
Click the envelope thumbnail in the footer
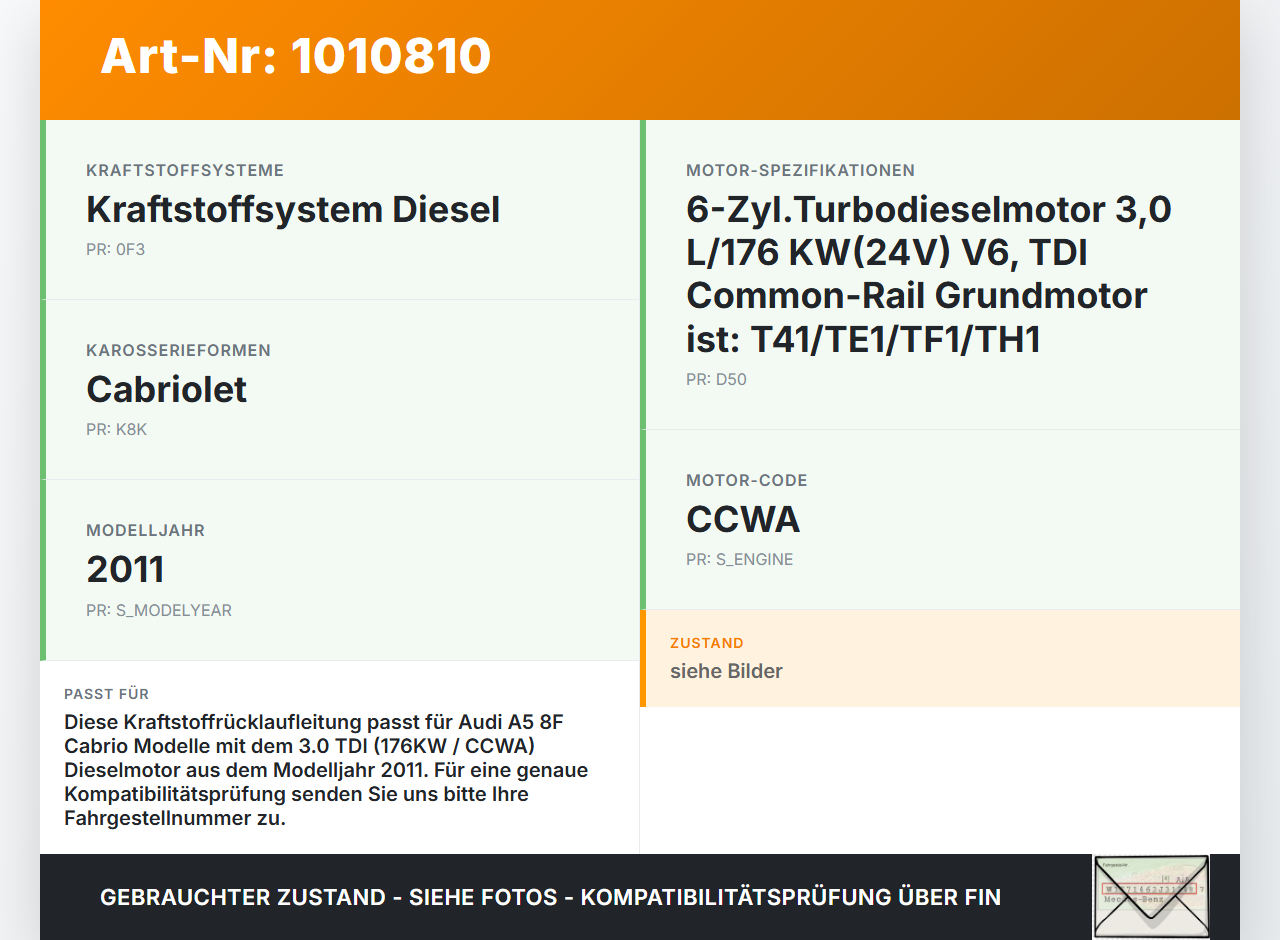[1151, 897]
